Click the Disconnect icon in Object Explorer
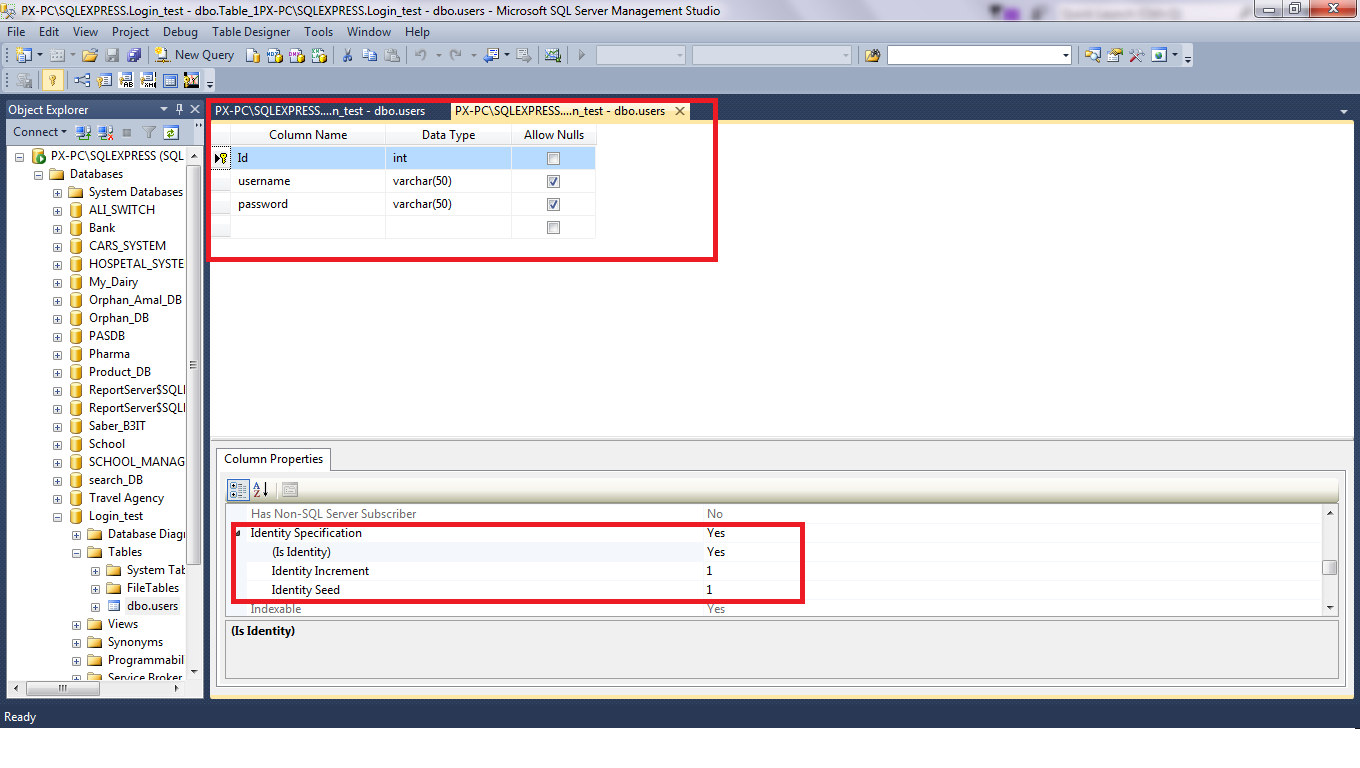Image resolution: width=1360 pixels, height=768 pixels. pyautogui.click(x=106, y=132)
